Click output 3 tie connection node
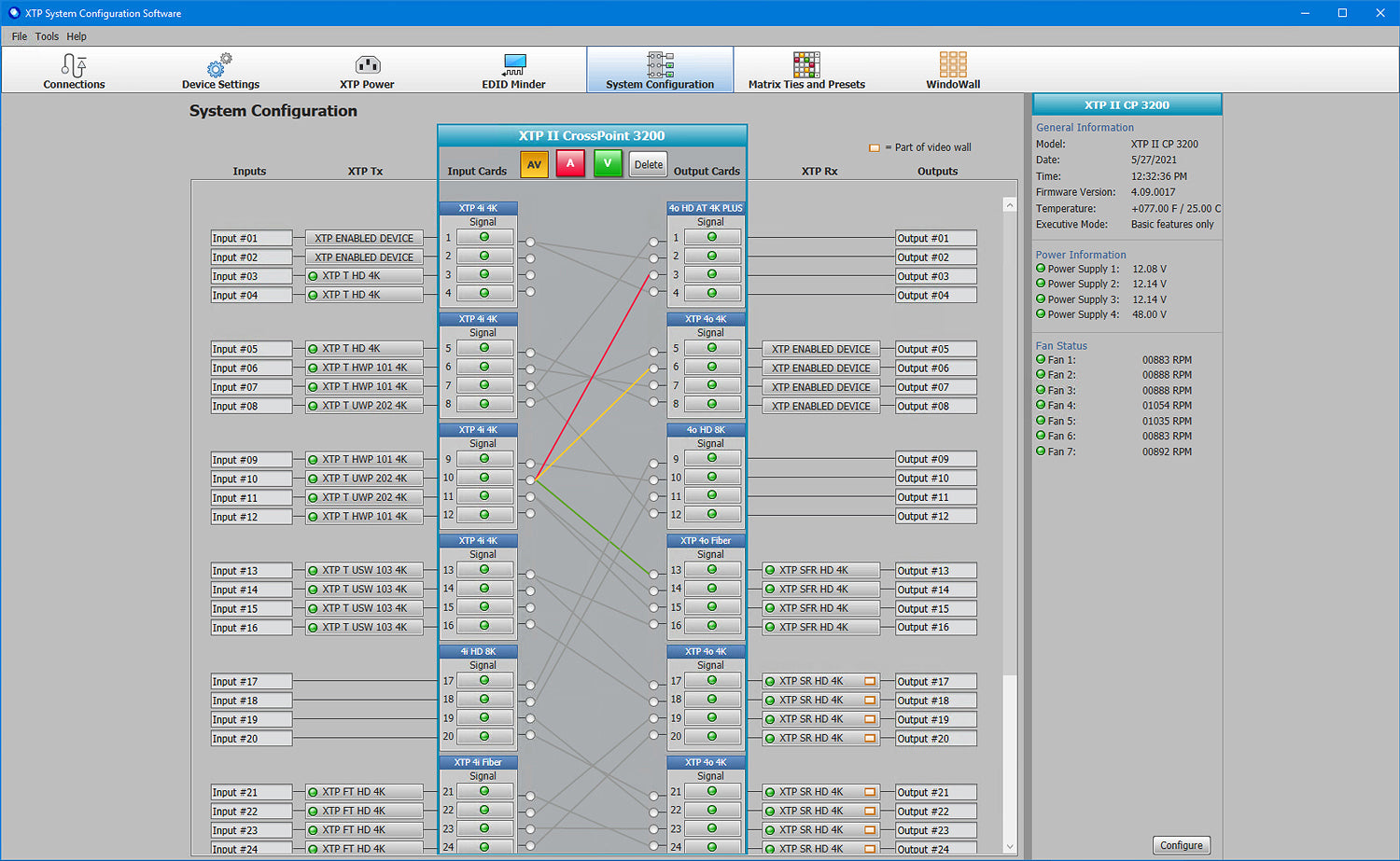The width and height of the screenshot is (1400, 861). point(653,275)
